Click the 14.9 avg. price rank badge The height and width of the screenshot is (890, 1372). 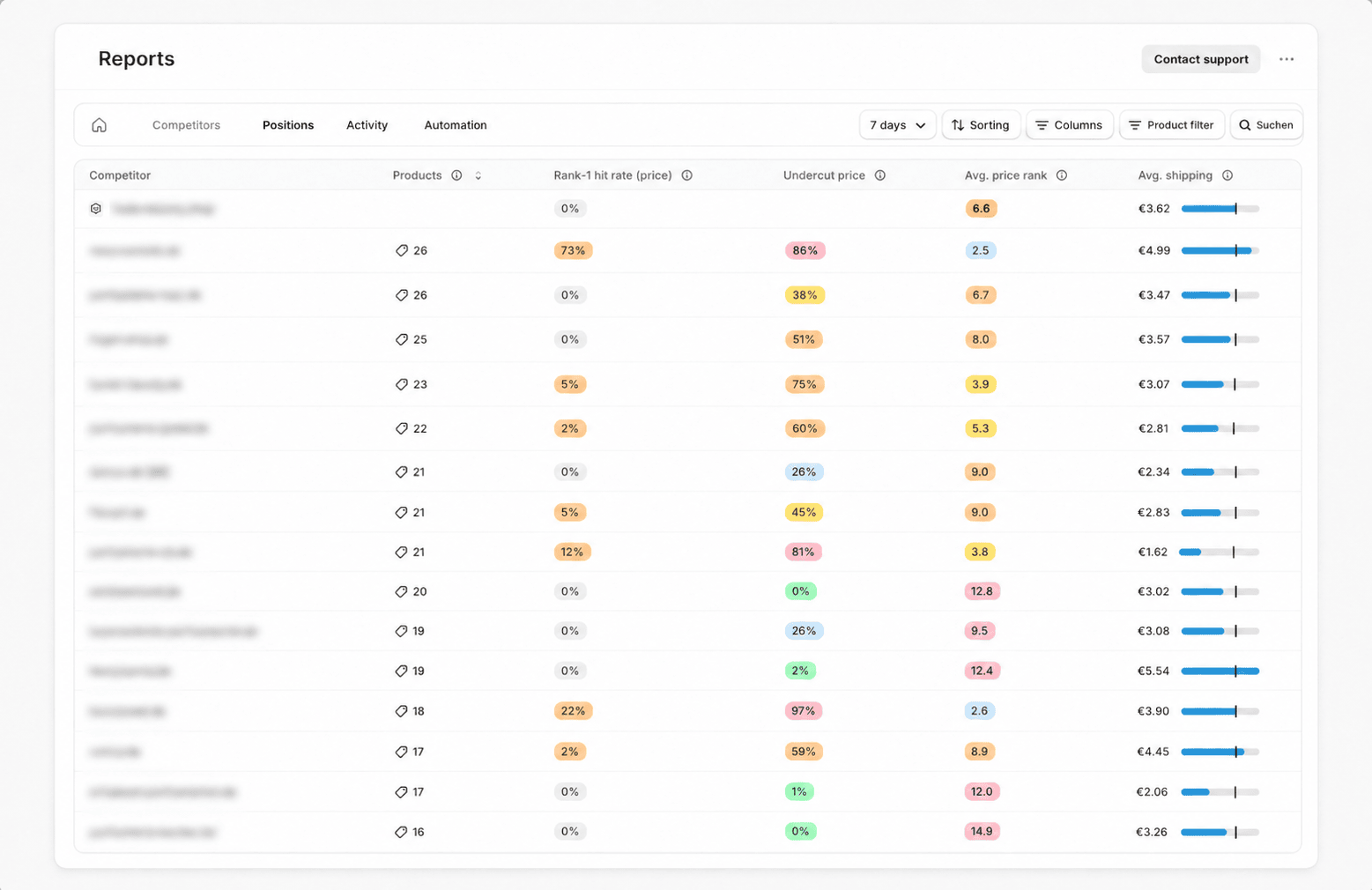(x=982, y=832)
